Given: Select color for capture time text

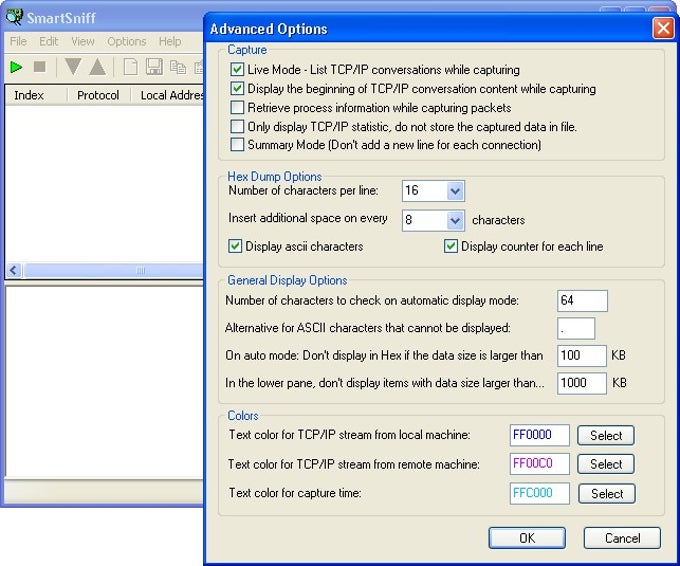Looking at the screenshot, I should click(607, 494).
